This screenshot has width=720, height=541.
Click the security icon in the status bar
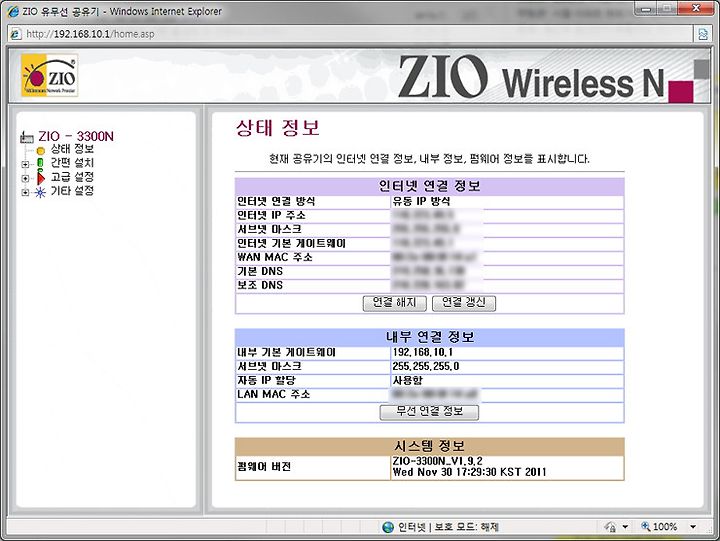(610, 527)
